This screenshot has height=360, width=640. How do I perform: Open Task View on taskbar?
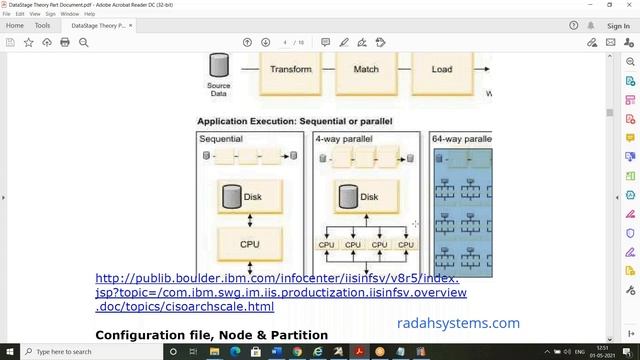click(193, 351)
